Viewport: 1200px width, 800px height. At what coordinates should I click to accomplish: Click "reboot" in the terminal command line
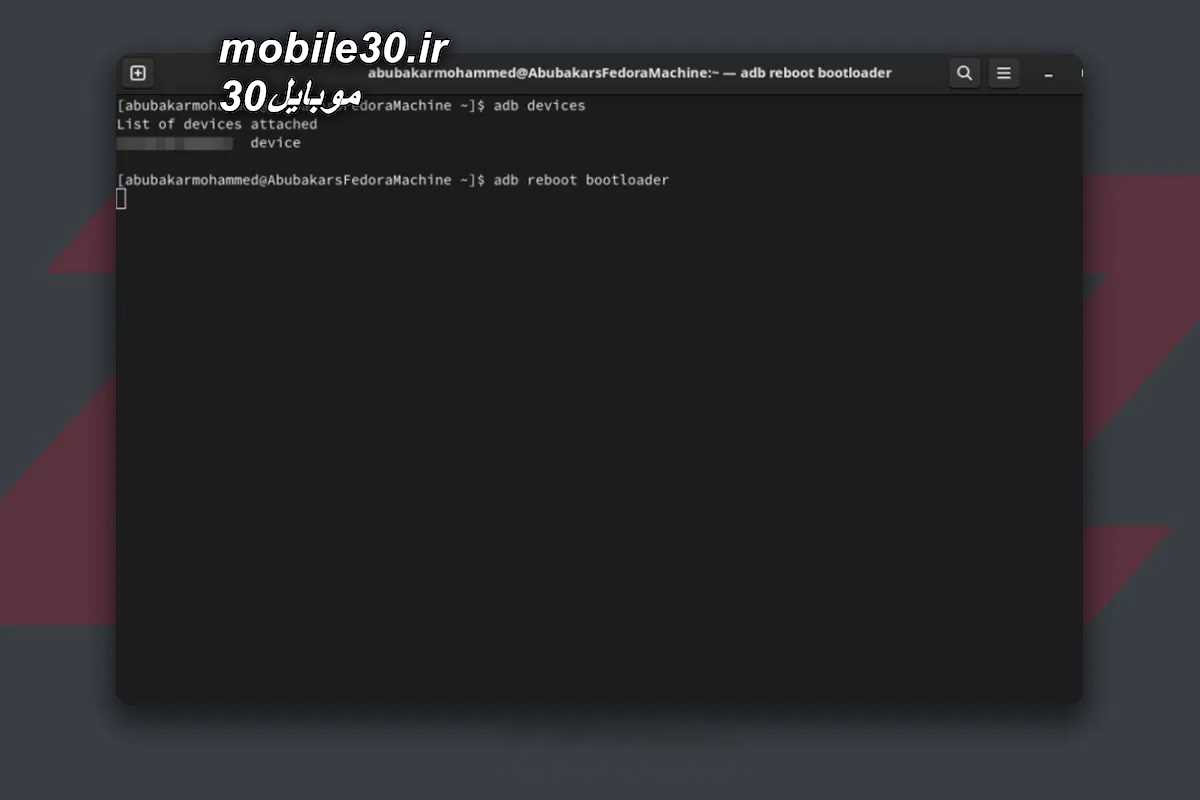552,180
